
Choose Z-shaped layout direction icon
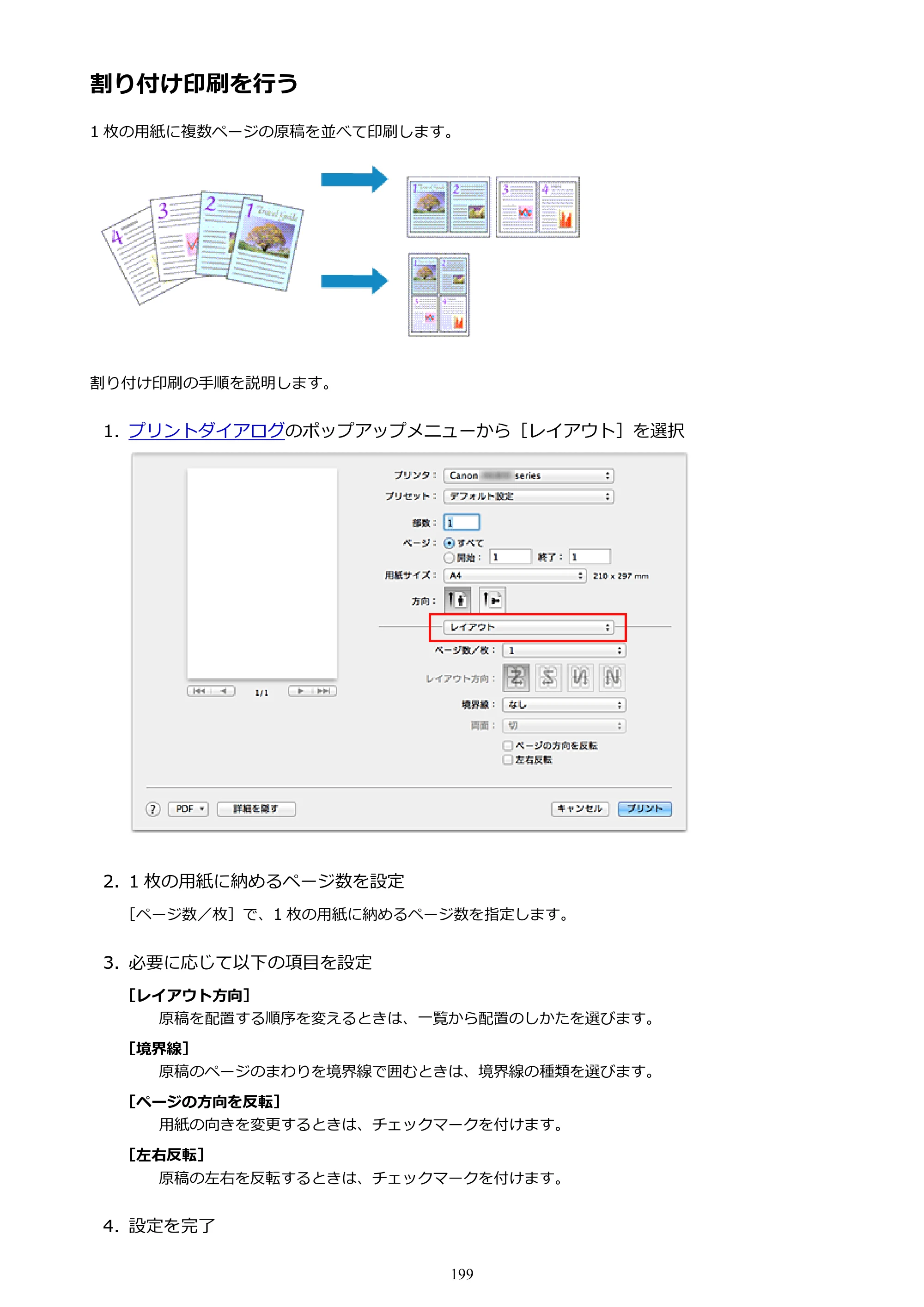click(x=517, y=677)
